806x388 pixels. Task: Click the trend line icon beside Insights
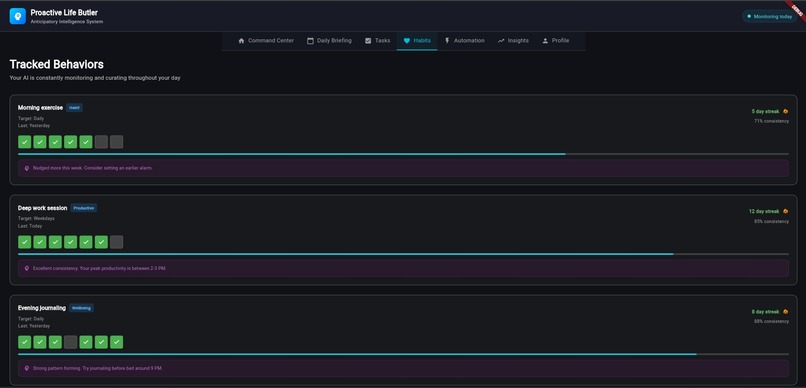pos(501,41)
